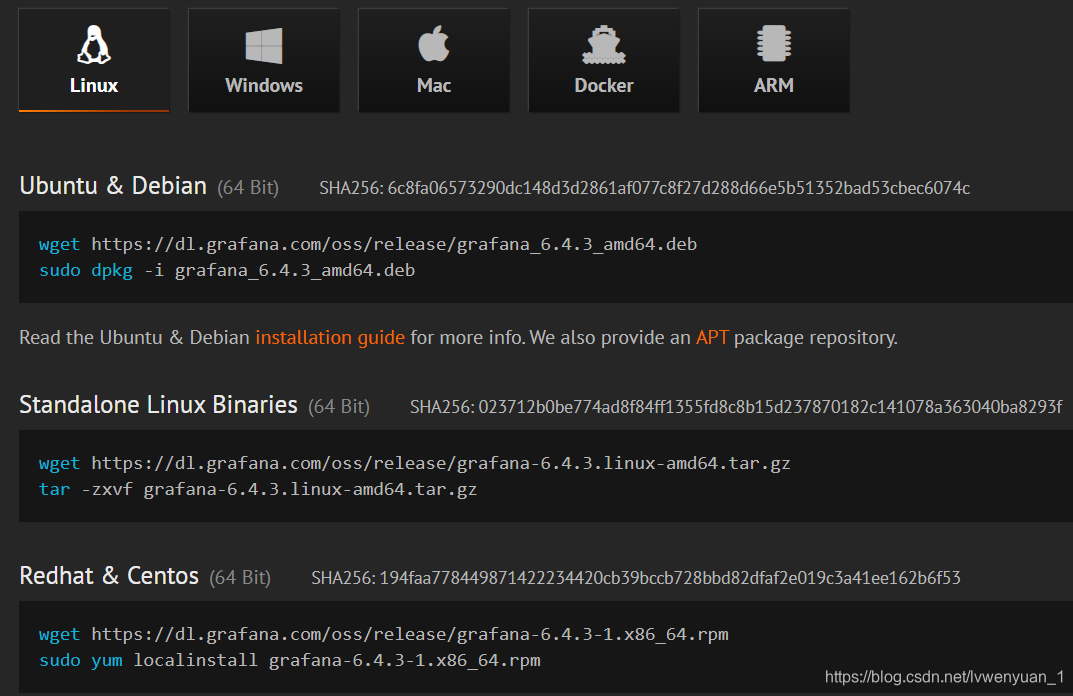This screenshot has width=1073, height=696.
Task: Click the sudo dpkg -i command line
Action: [227, 270]
